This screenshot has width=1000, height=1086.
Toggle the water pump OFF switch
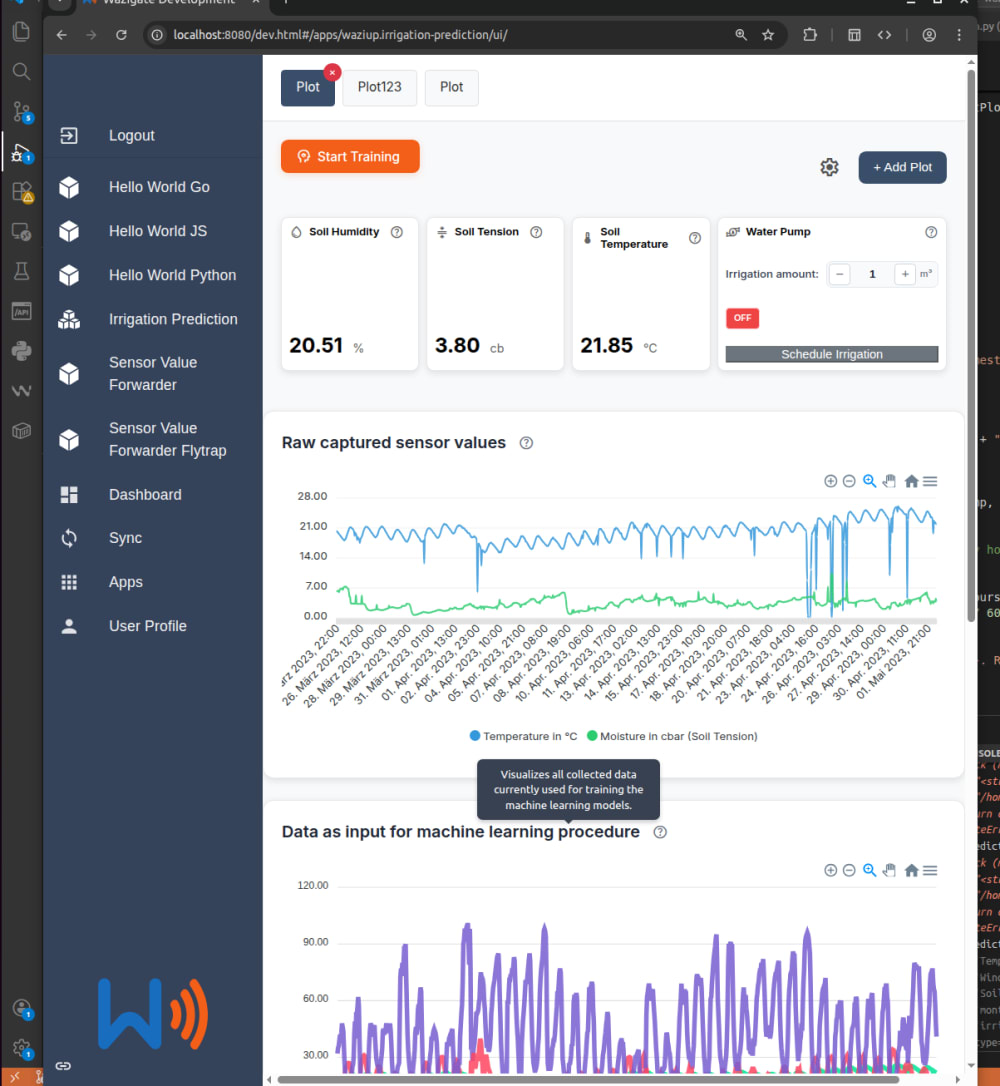742,318
